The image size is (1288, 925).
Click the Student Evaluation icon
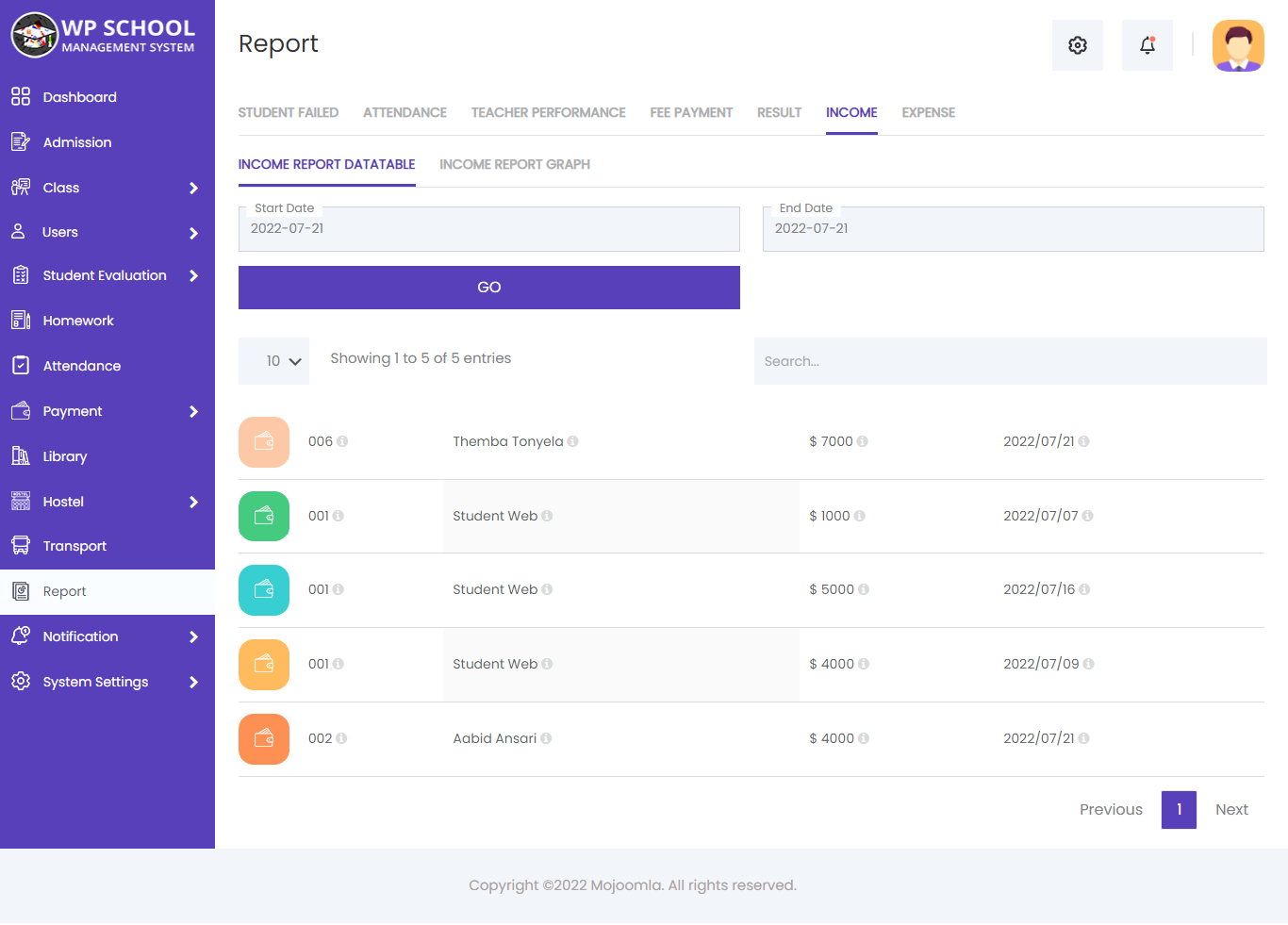coord(21,275)
